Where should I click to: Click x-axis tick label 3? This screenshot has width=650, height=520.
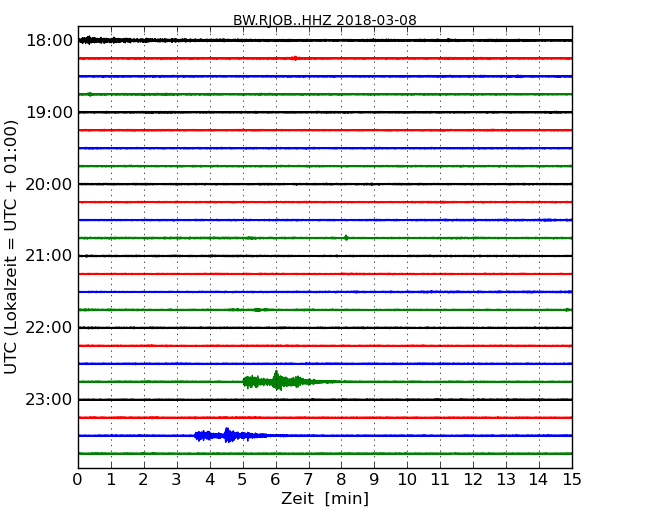(177, 480)
